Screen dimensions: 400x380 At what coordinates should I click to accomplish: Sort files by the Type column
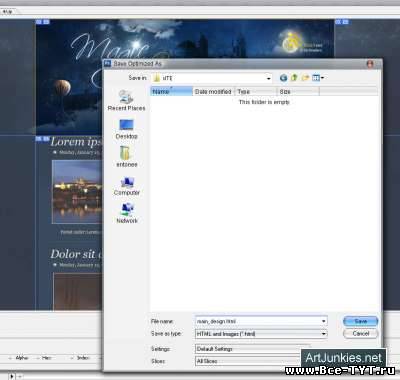(256, 91)
